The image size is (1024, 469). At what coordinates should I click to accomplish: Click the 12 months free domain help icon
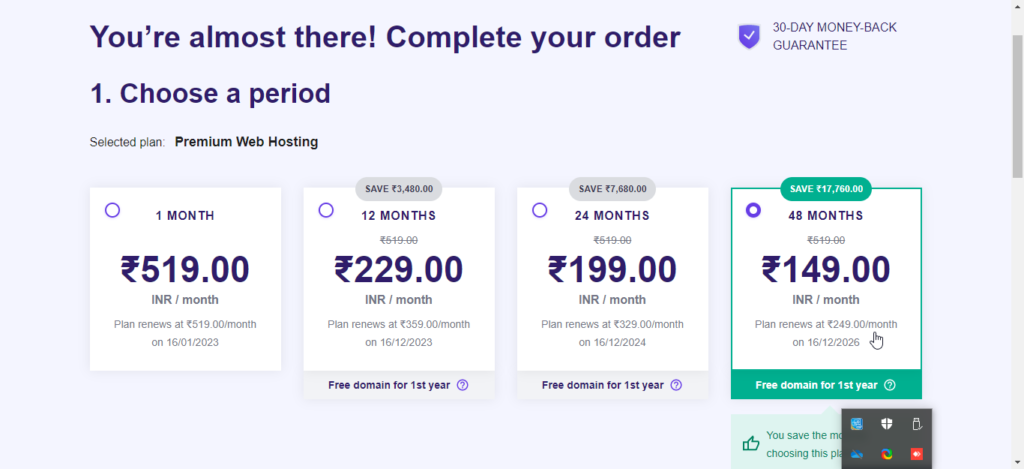462,385
